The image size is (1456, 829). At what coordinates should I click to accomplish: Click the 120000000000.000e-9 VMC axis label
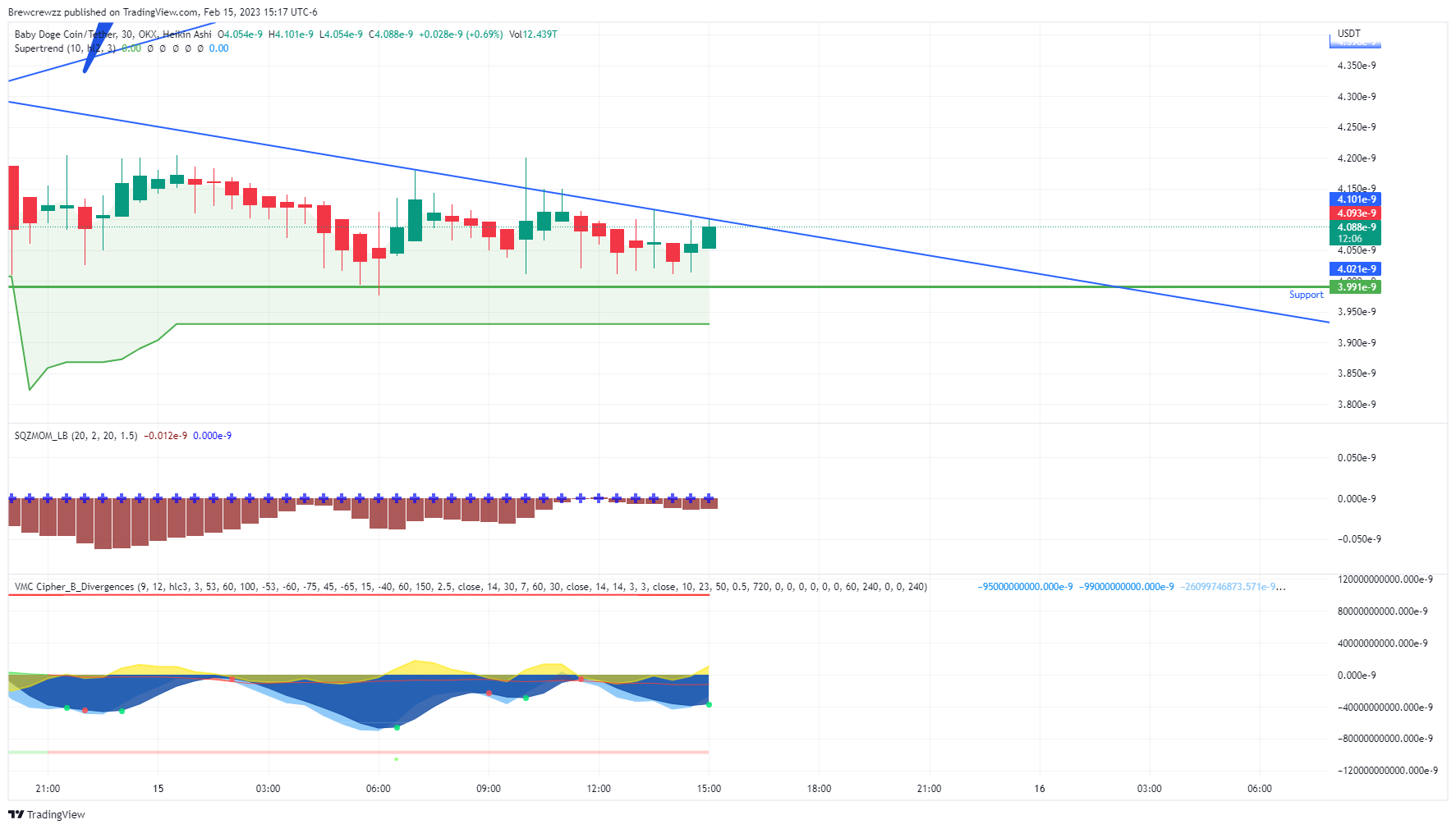click(1385, 579)
